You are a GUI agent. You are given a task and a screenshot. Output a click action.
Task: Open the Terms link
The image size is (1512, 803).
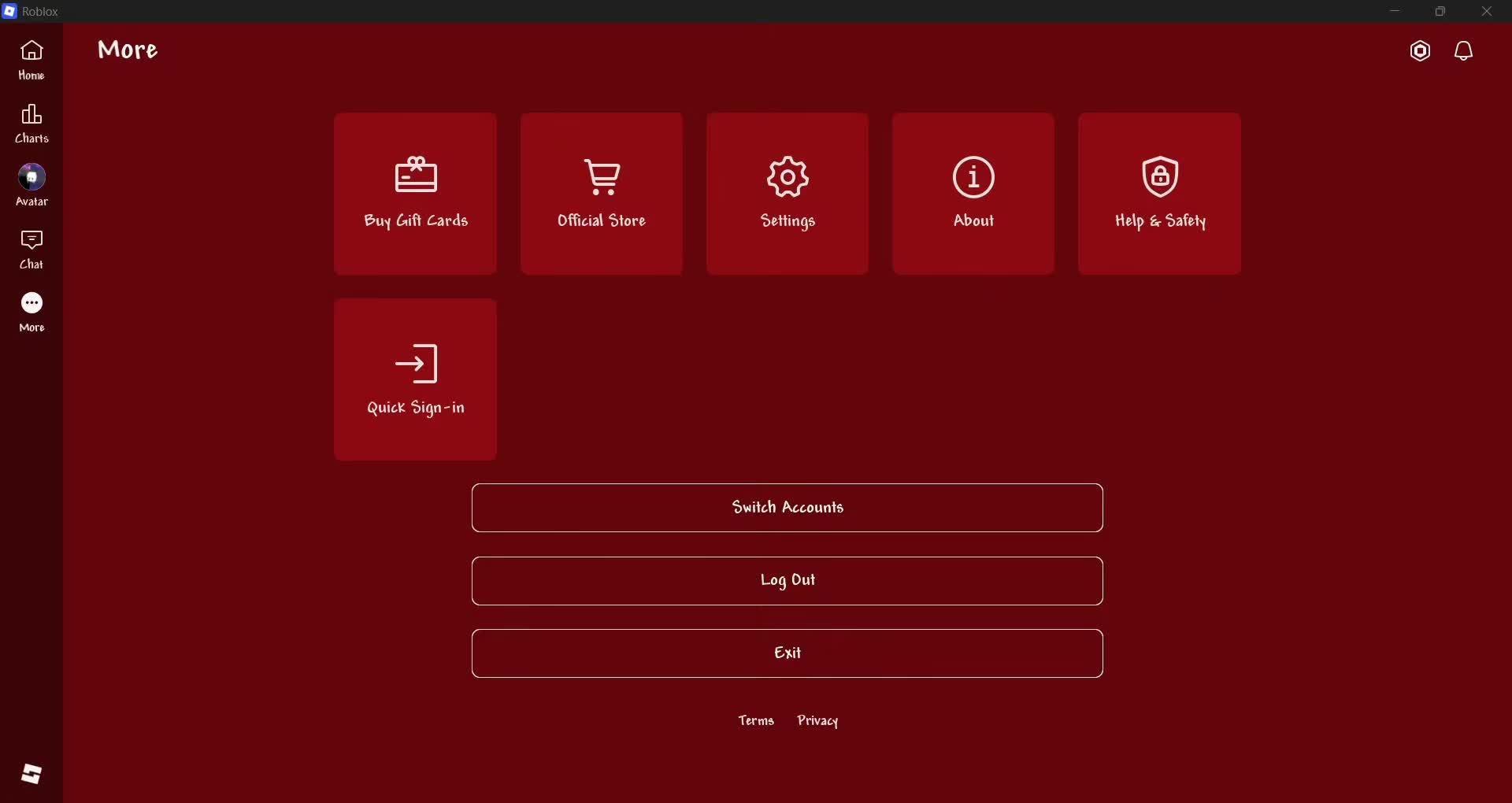(x=756, y=720)
